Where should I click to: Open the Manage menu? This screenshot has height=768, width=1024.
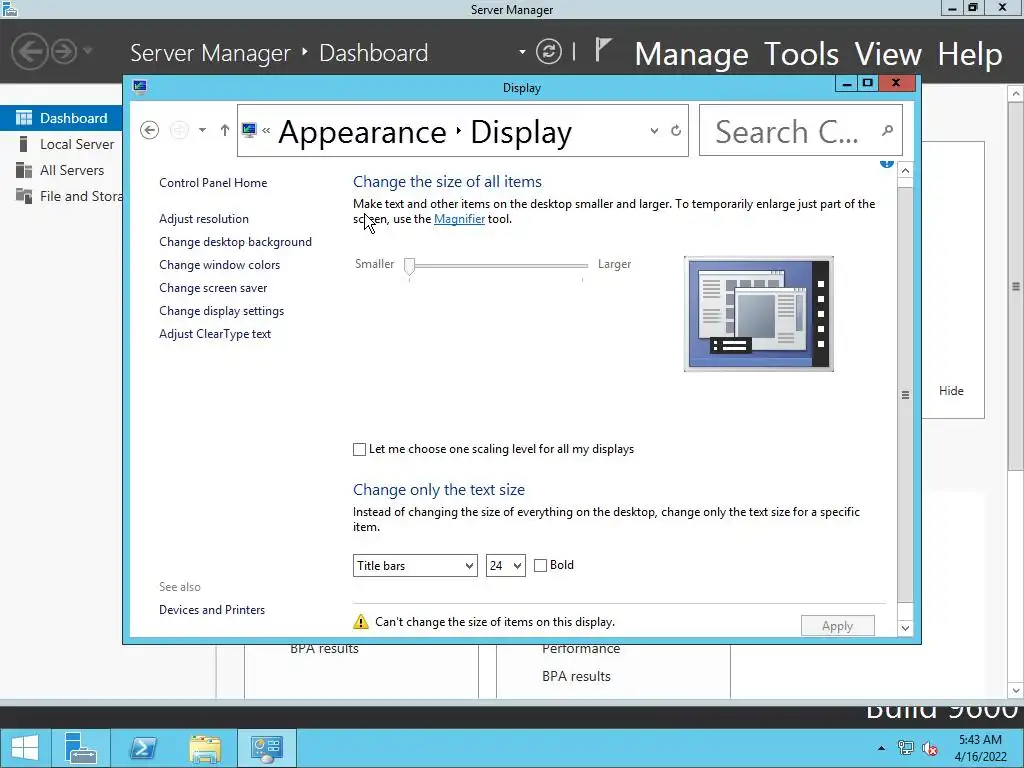691,54
